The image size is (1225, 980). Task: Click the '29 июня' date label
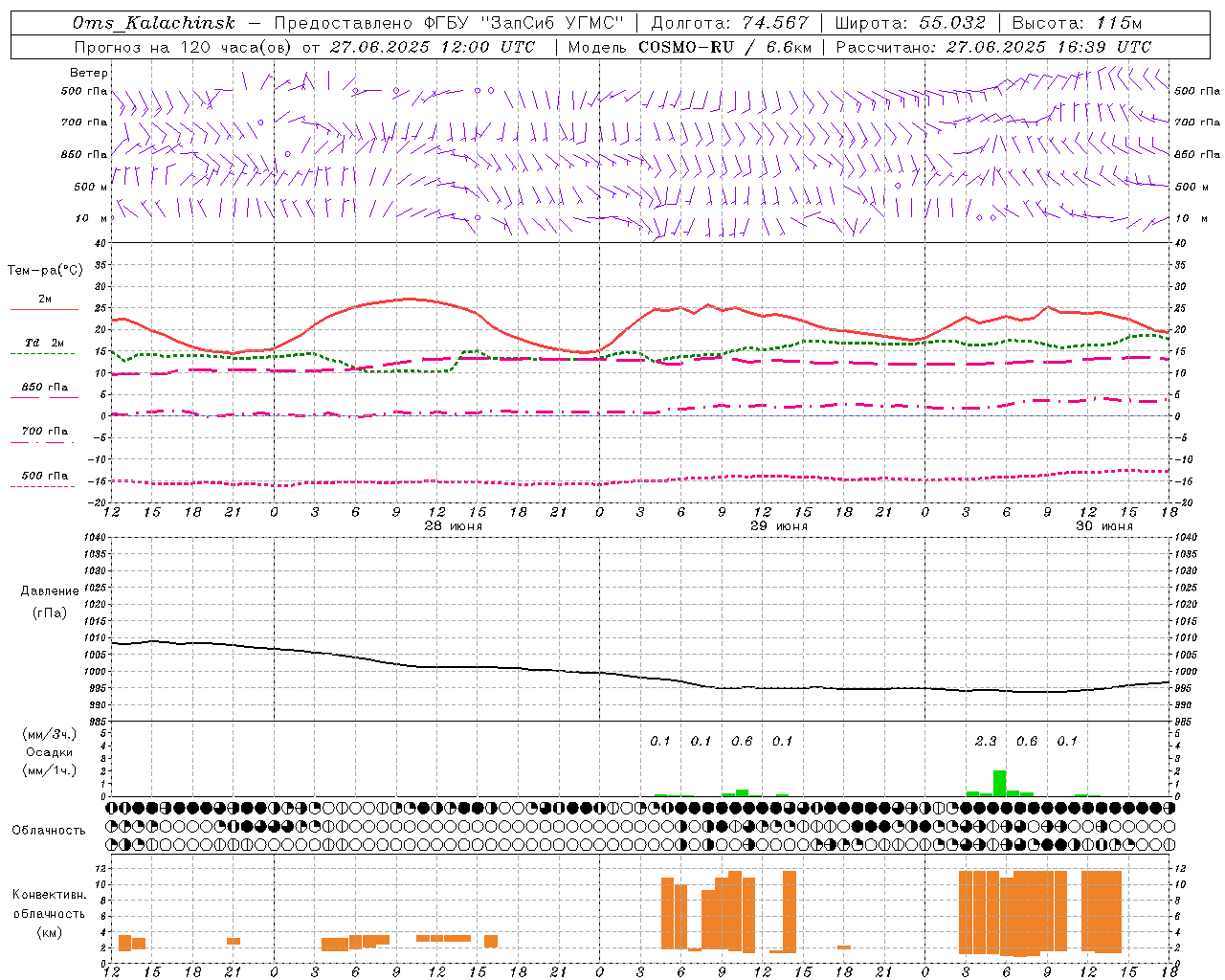pos(778,526)
